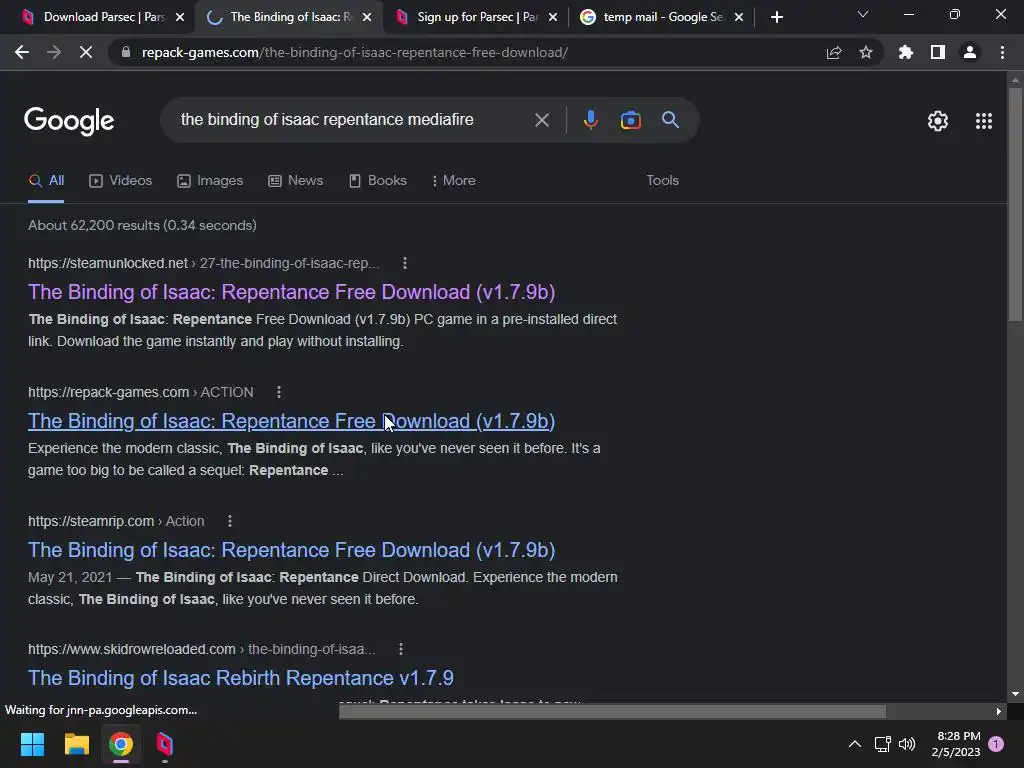This screenshot has height=768, width=1024.
Task: Clear the search query text
Action: pos(542,120)
